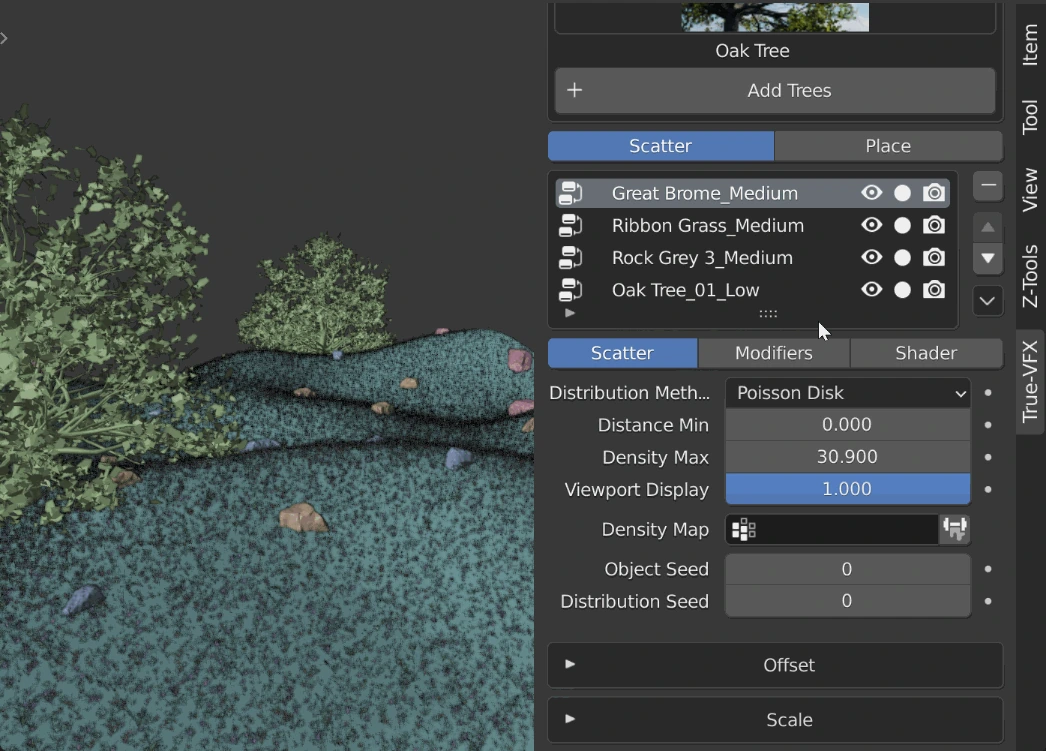Click render camera icon for Oak Tree_01_Low
The width and height of the screenshot is (1046, 751).
[934, 290]
